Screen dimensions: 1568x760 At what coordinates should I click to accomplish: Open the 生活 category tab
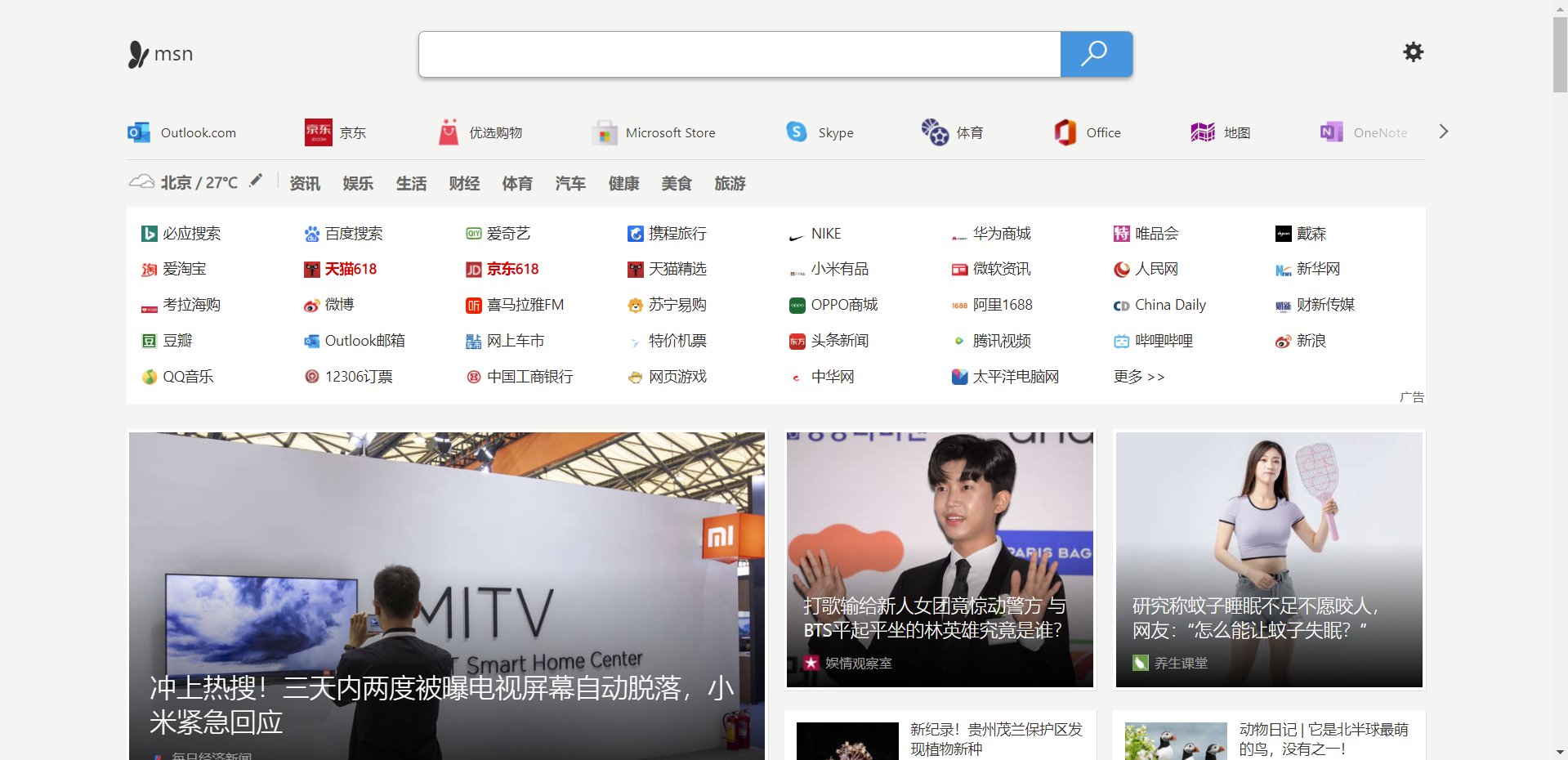coord(411,183)
